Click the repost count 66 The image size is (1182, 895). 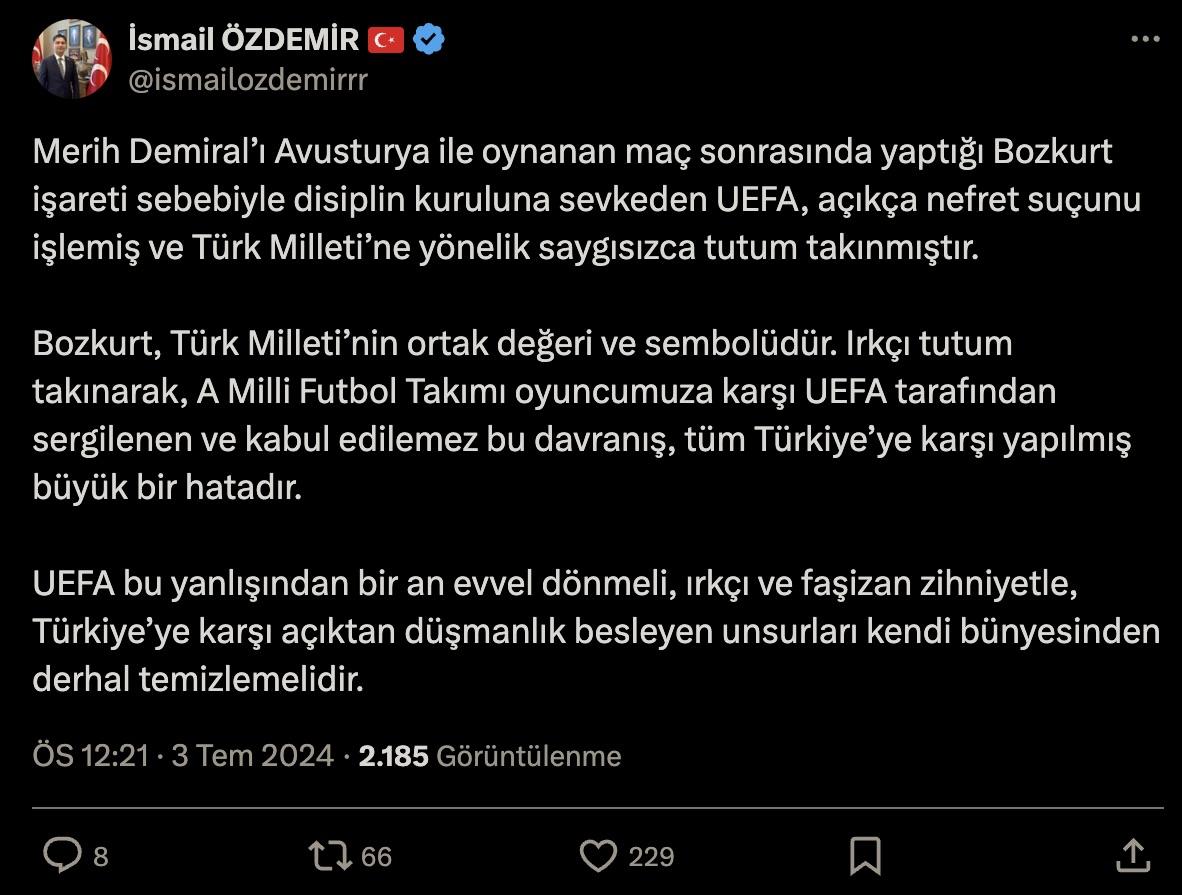(x=376, y=857)
